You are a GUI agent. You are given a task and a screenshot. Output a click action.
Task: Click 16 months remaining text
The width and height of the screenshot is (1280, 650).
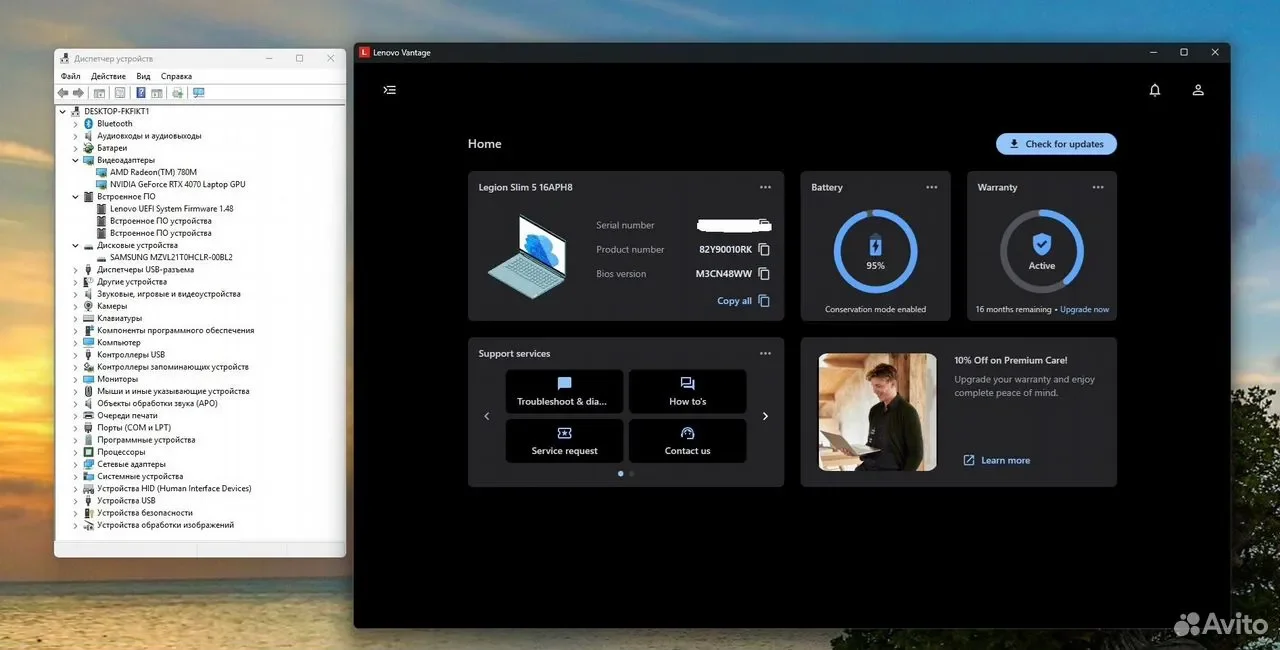click(x=1013, y=310)
